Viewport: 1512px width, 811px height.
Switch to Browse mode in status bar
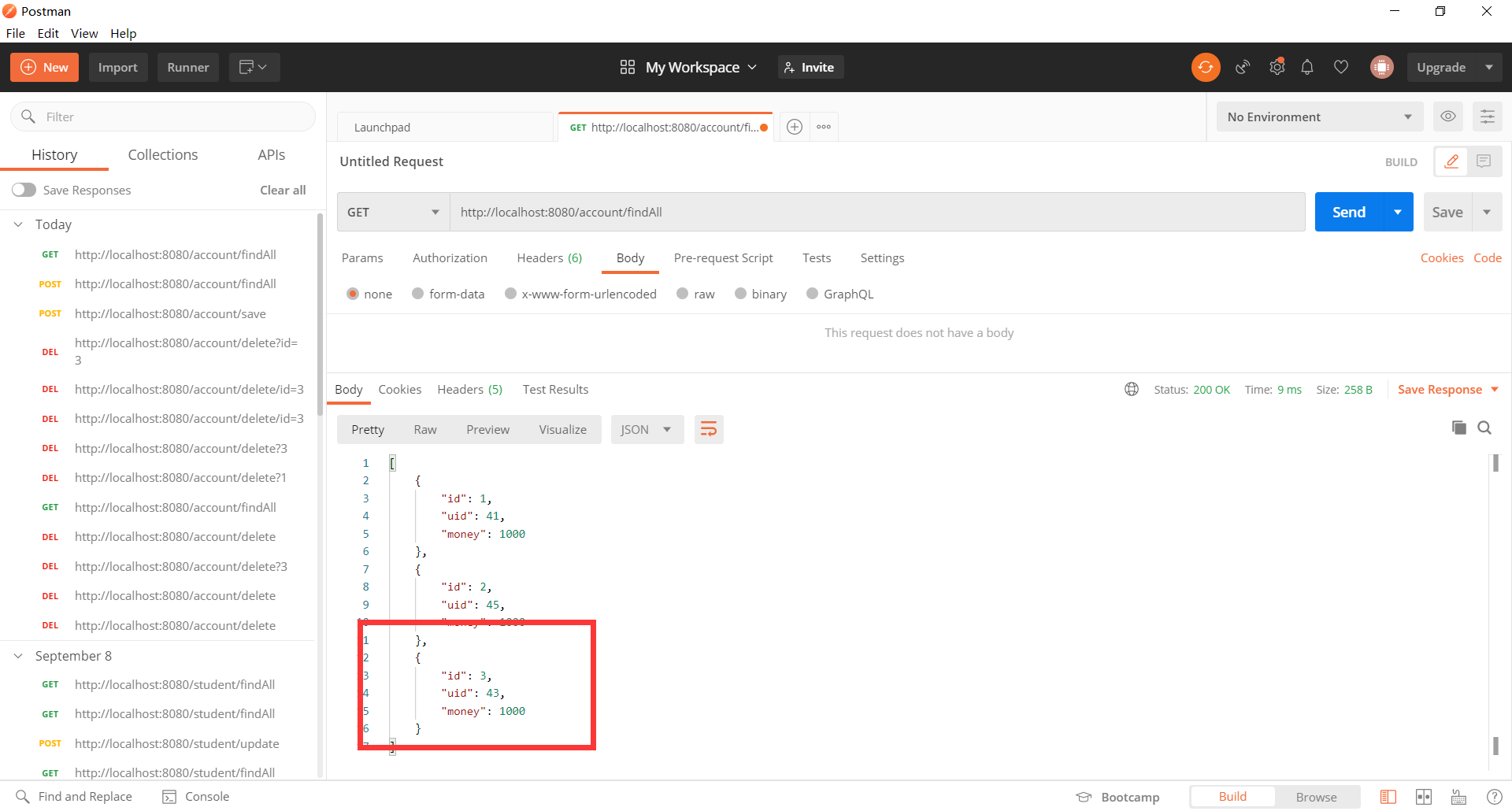point(1317,797)
